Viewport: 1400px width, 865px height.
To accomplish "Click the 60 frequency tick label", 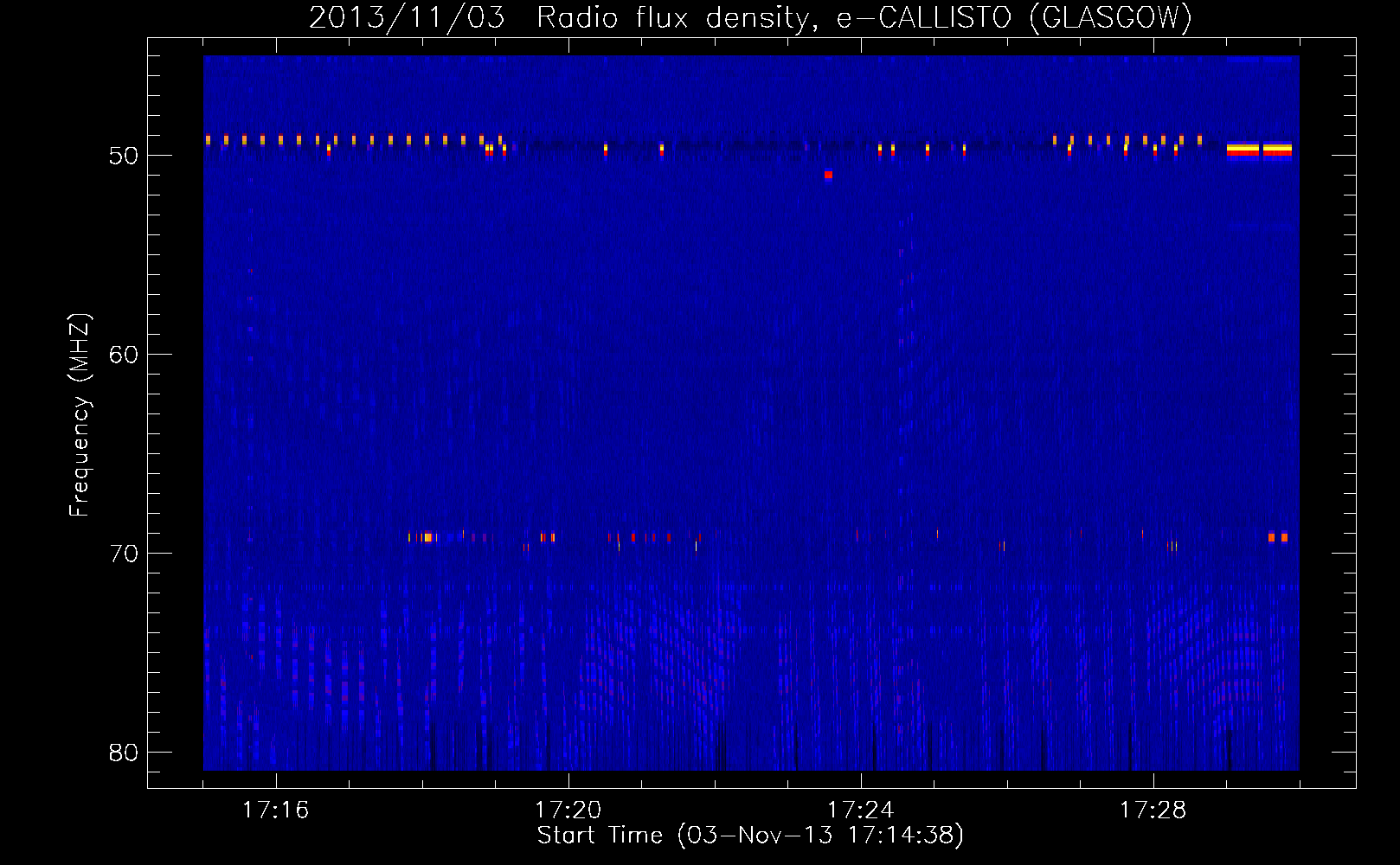I will click(x=124, y=355).
